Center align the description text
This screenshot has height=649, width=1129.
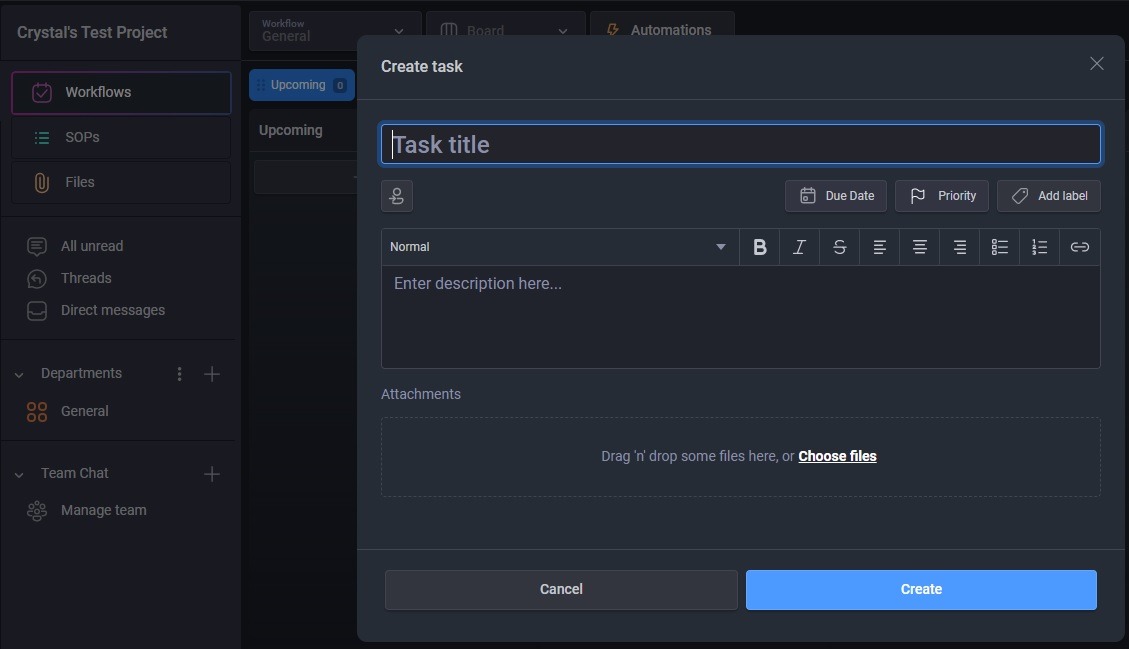click(920, 246)
